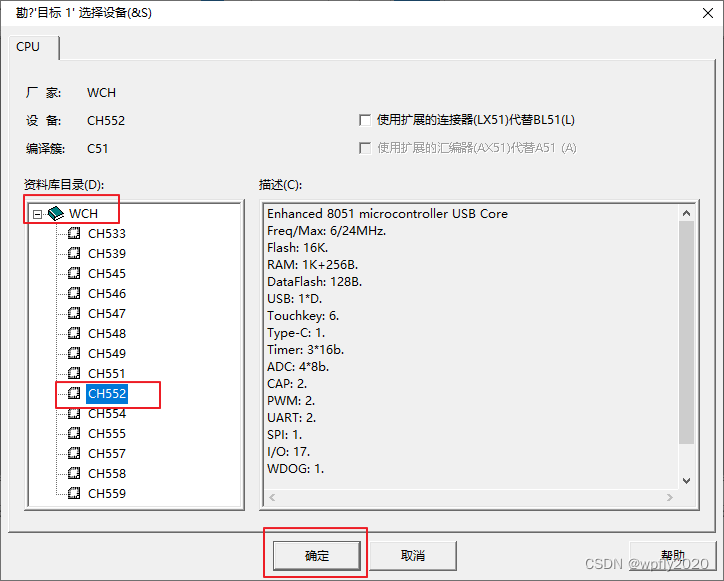This screenshot has height=581, width=724.
Task: Collapse the WCH tree node
Action: pos(37,214)
